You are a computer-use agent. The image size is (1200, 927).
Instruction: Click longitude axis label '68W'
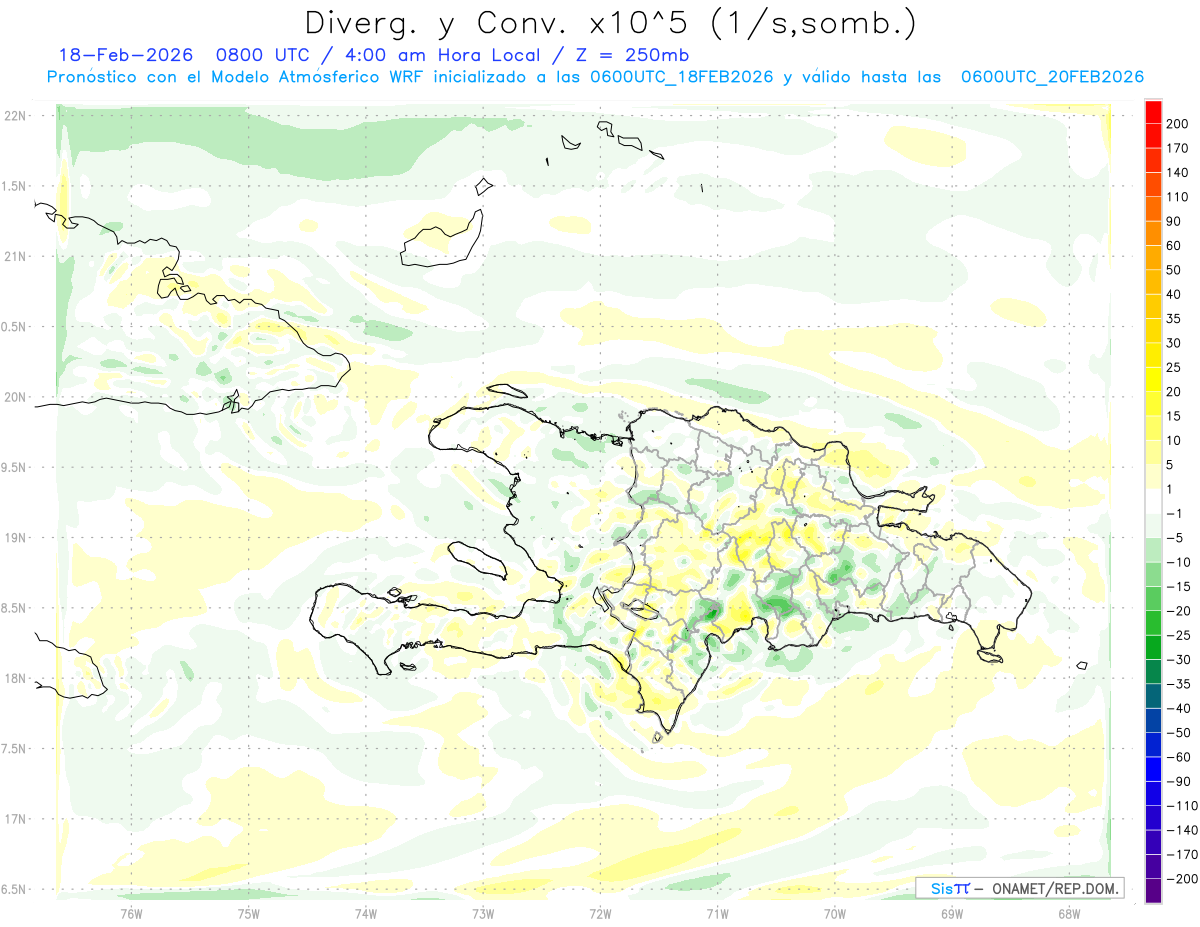pos(1069,913)
